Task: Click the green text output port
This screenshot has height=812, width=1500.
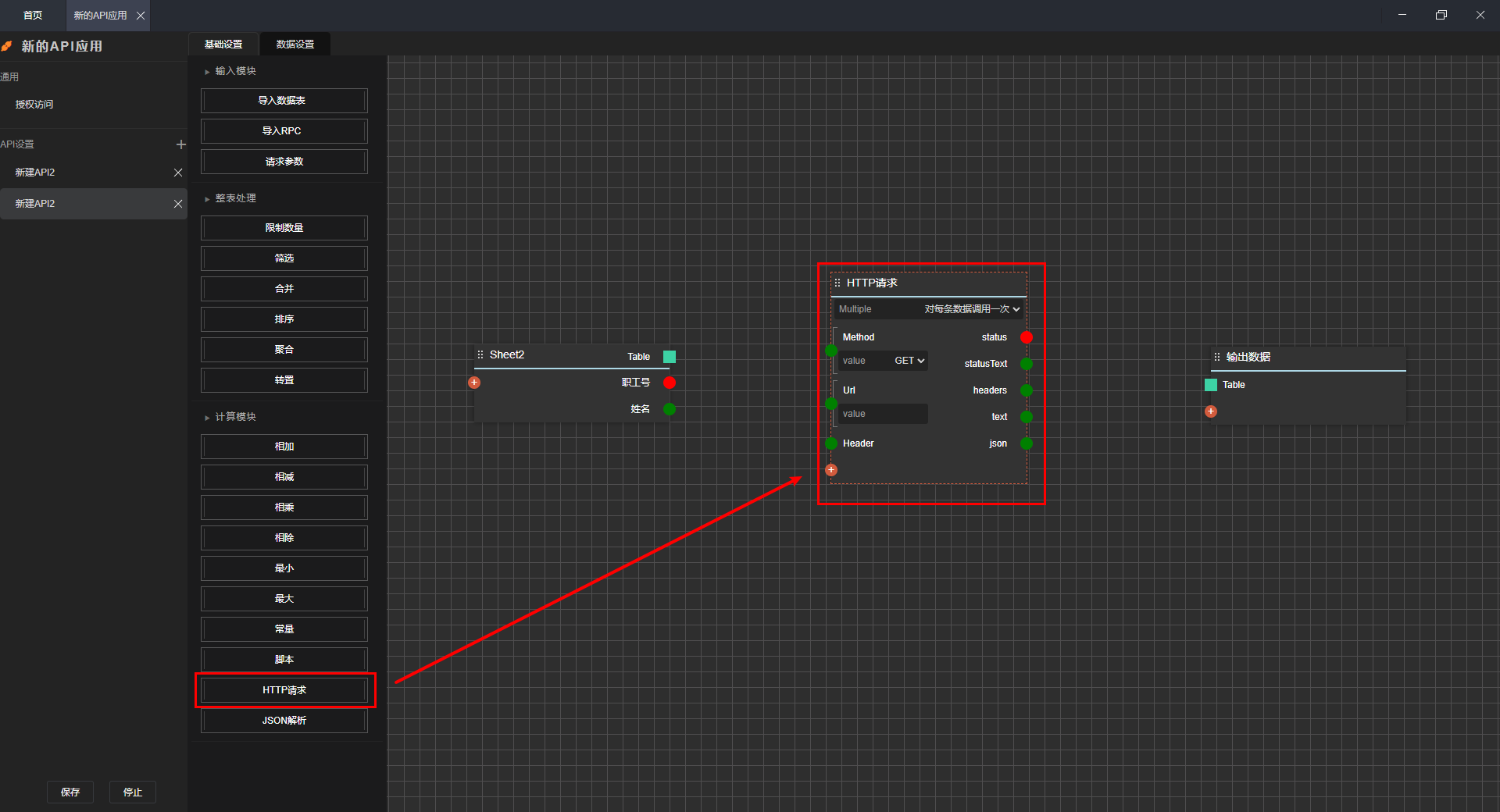Action: [1027, 417]
